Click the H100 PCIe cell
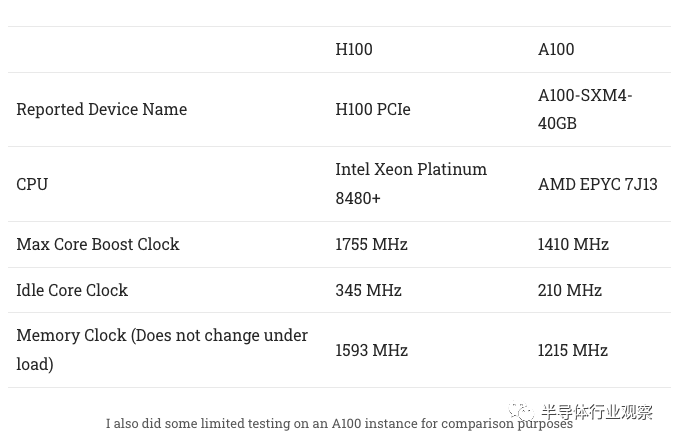Screen dimensions: 674x441 pos(373,109)
